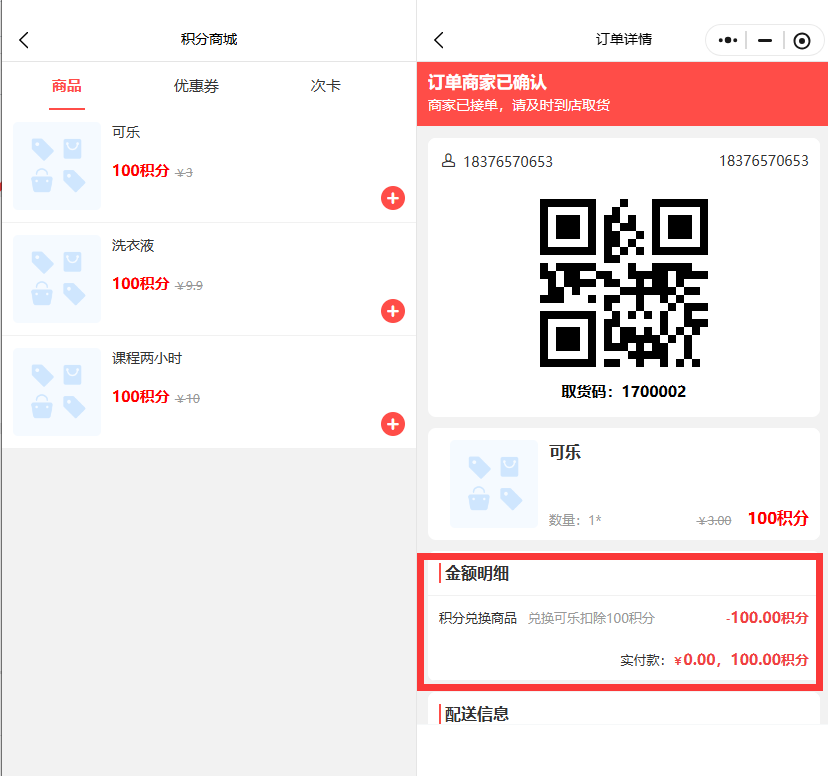The height and width of the screenshot is (776, 828).
Task: Add 课程两小时 using the red plus button
Action: click(393, 424)
